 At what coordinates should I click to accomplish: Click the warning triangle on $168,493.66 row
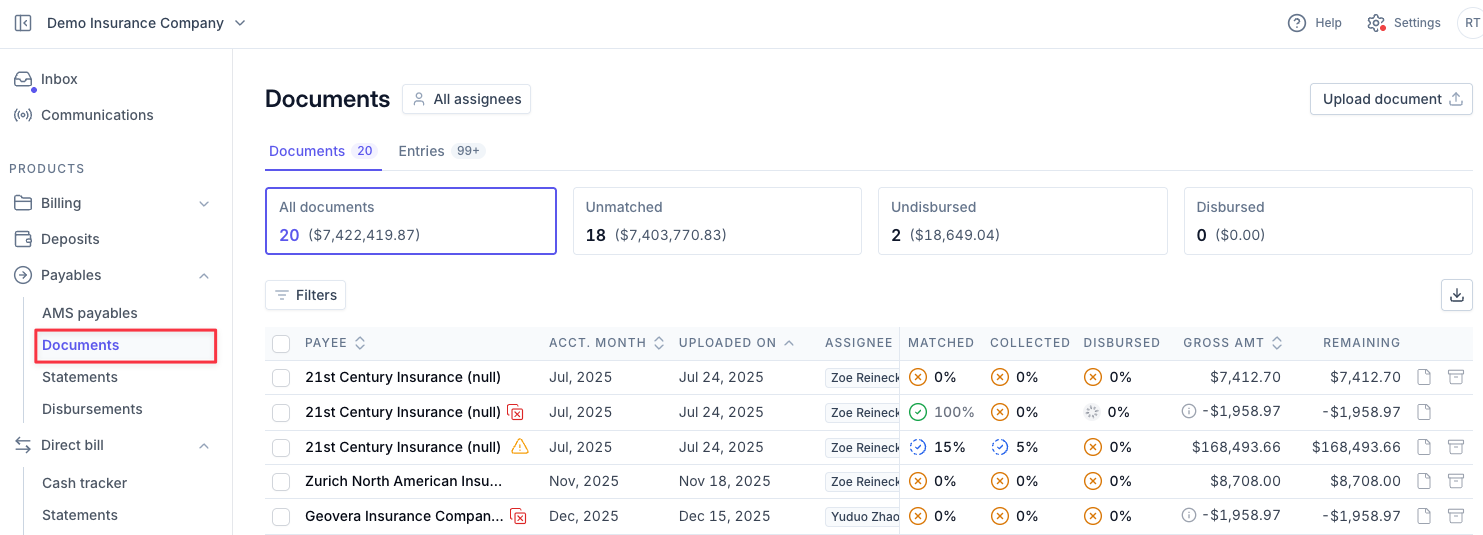point(520,447)
